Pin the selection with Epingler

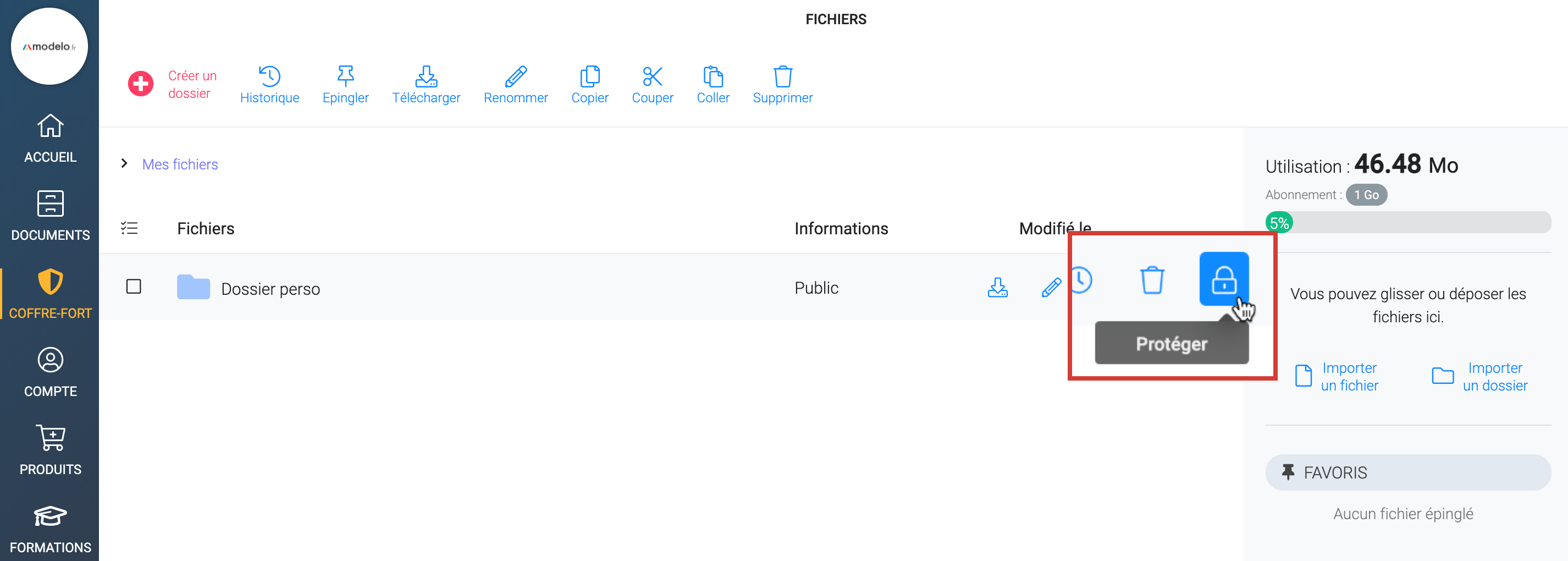pyautogui.click(x=345, y=77)
